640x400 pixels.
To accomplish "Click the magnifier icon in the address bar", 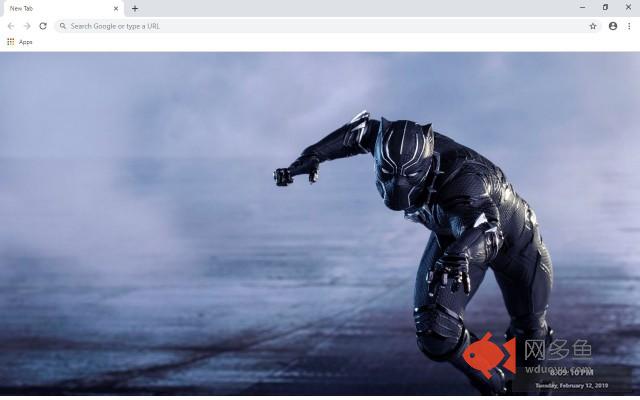I will [x=62, y=26].
